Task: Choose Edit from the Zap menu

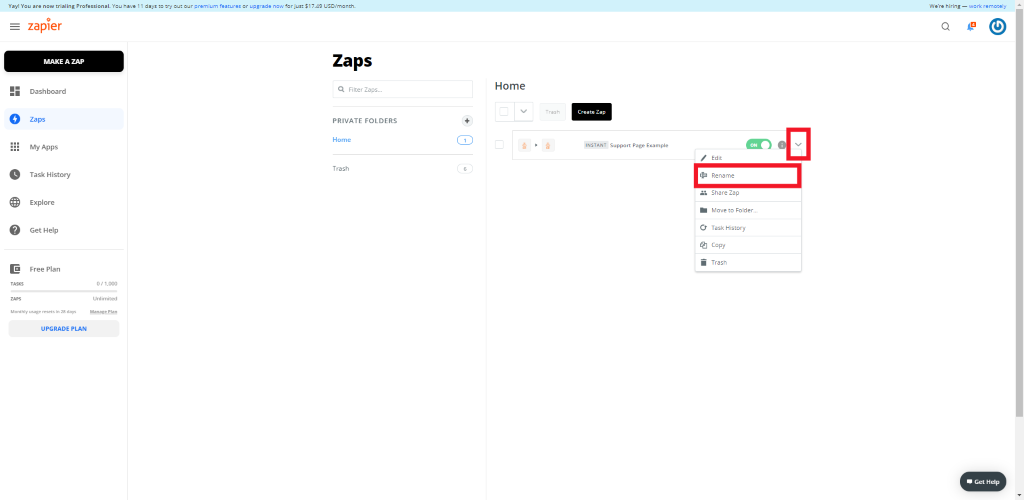Action: [748, 158]
